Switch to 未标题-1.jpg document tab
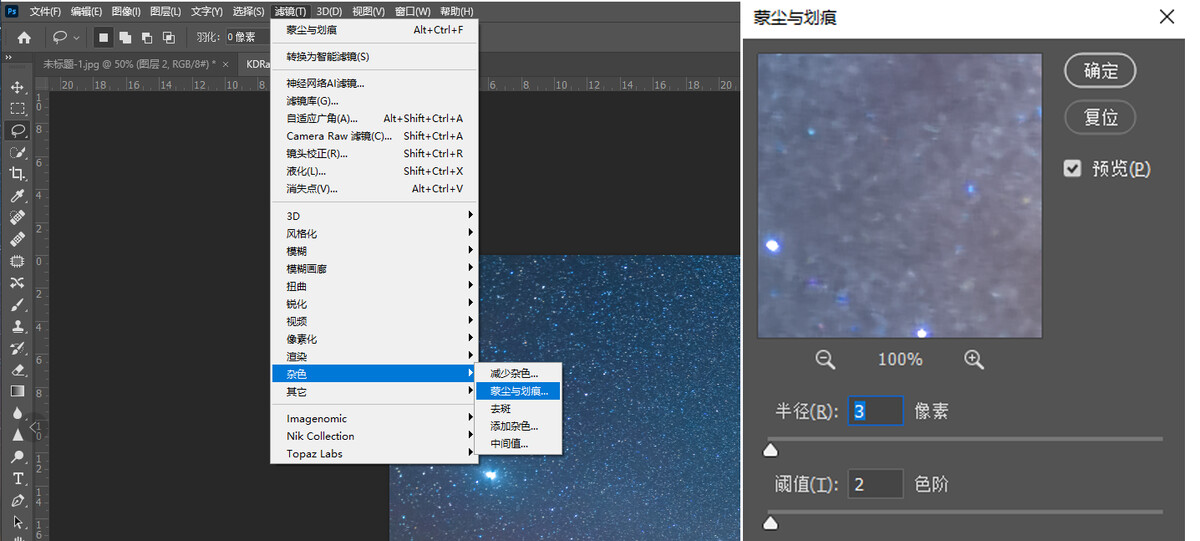1200x541 pixels. click(x=129, y=63)
